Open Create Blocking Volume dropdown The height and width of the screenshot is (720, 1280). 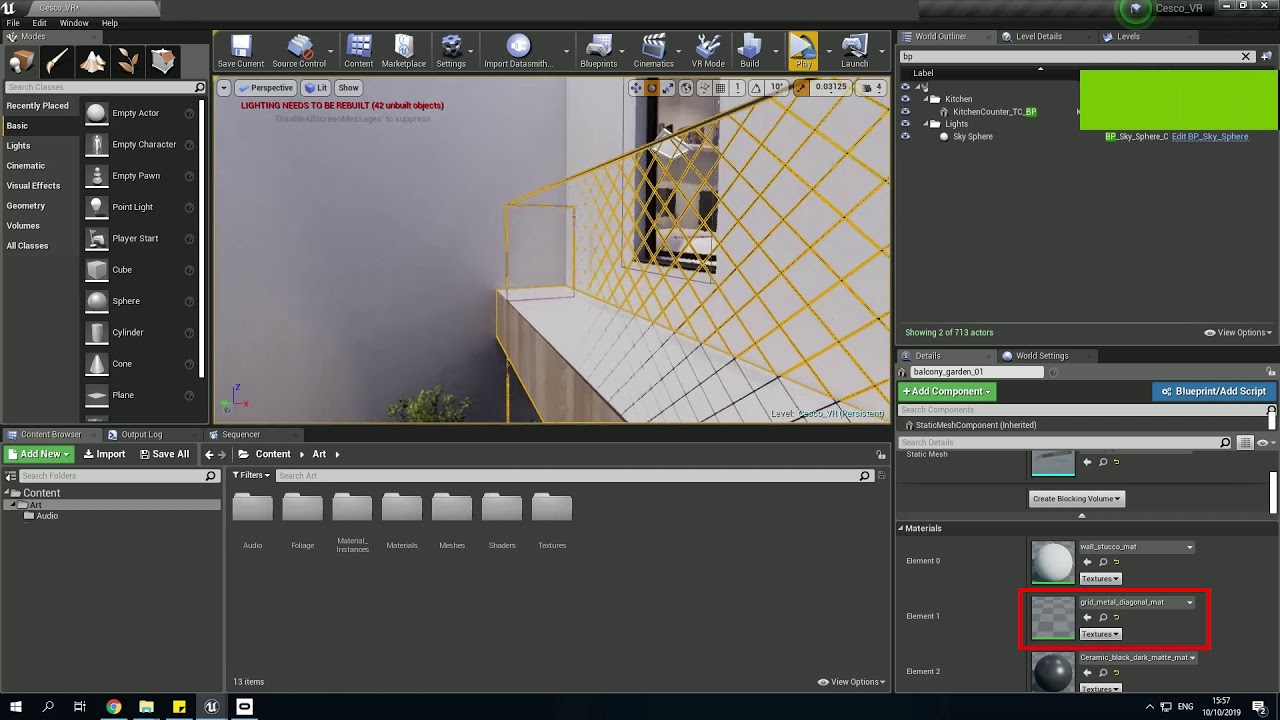[x=1077, y=498]
